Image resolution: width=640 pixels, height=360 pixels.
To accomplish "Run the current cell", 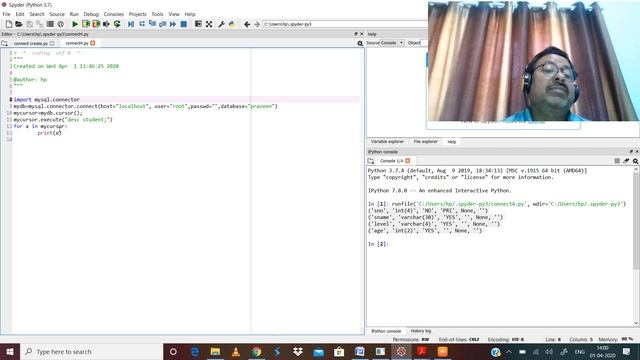I will [86, 24].
